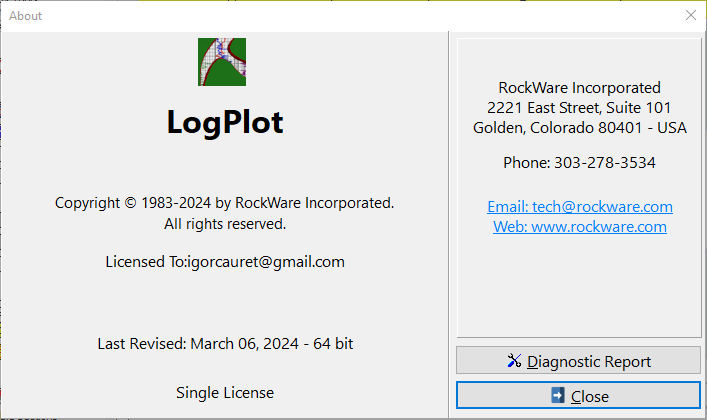The image size is (707, 420).
Task: Click '2221 East Street, Suite 101' line
Action: tap(579, 107)
